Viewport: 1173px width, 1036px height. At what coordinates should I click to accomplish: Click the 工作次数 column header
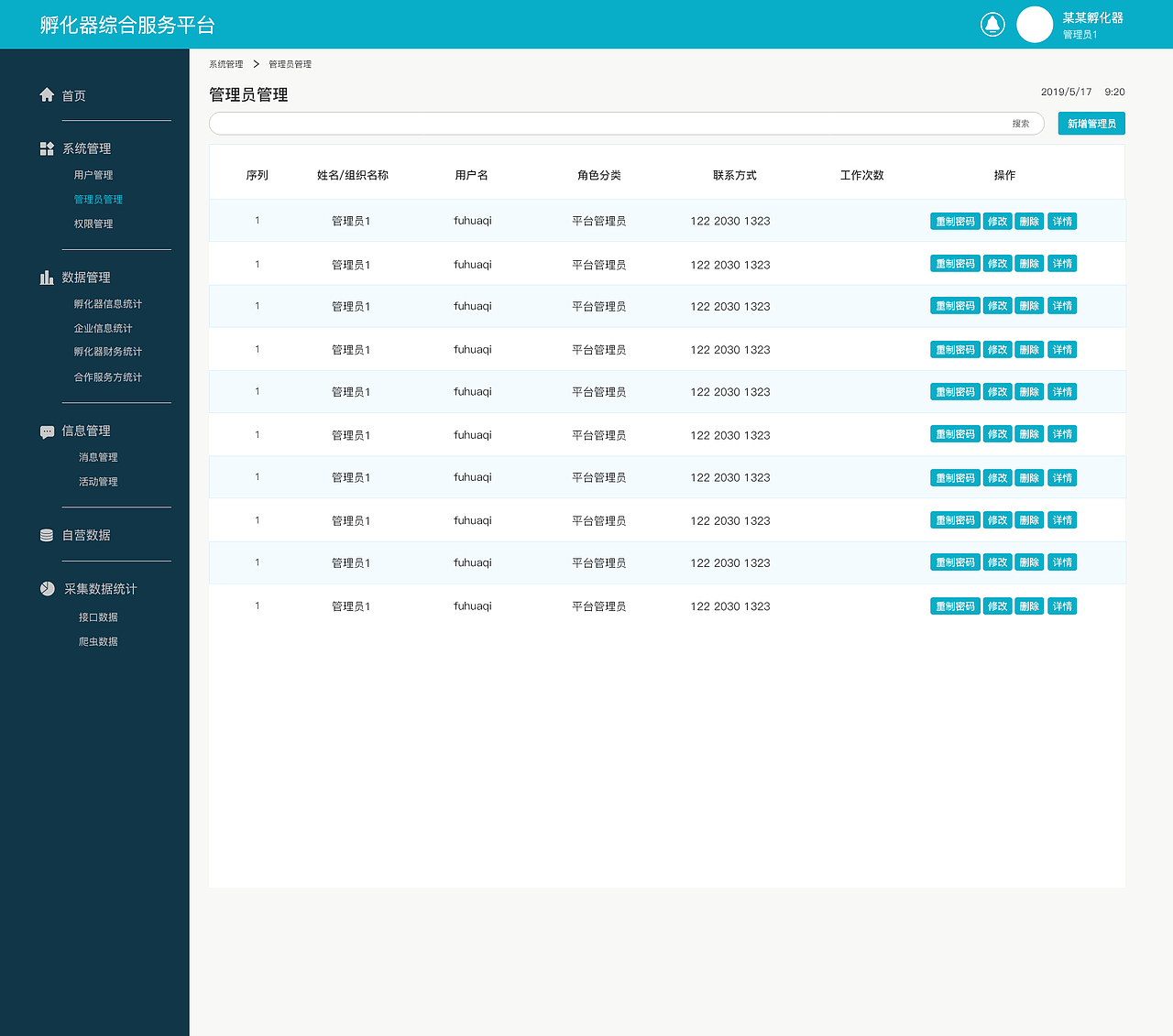point(862,175)
